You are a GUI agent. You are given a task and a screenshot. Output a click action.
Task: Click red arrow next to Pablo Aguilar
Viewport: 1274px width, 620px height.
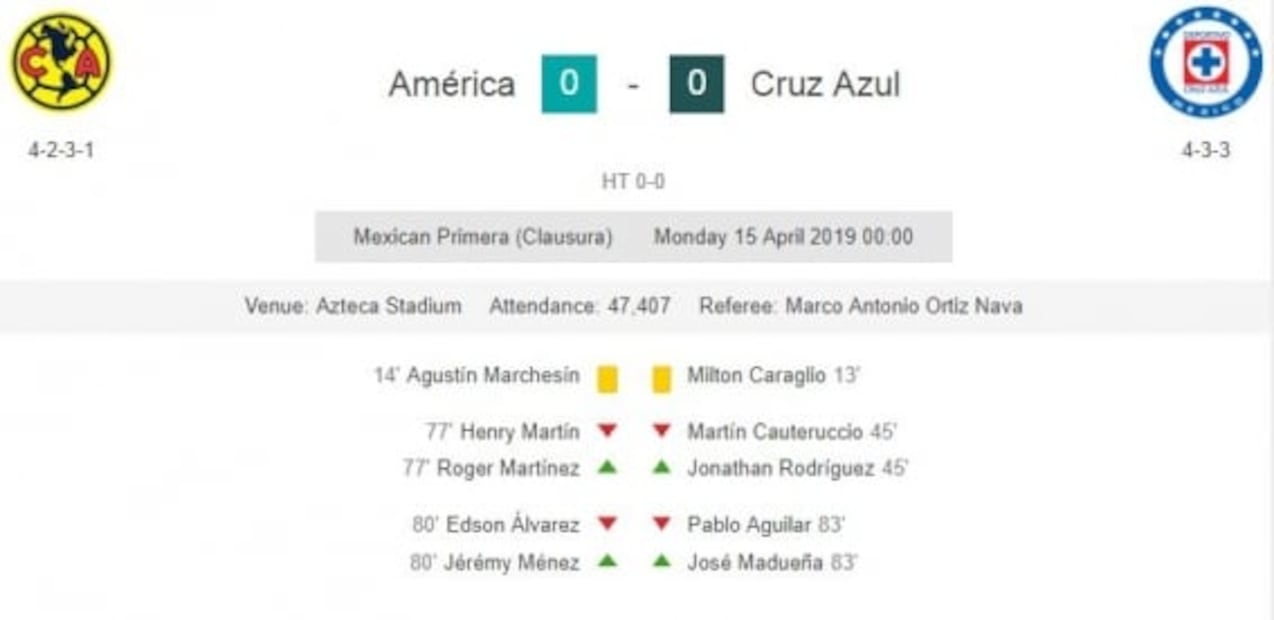pyautogui.click(x=661, y=524)
